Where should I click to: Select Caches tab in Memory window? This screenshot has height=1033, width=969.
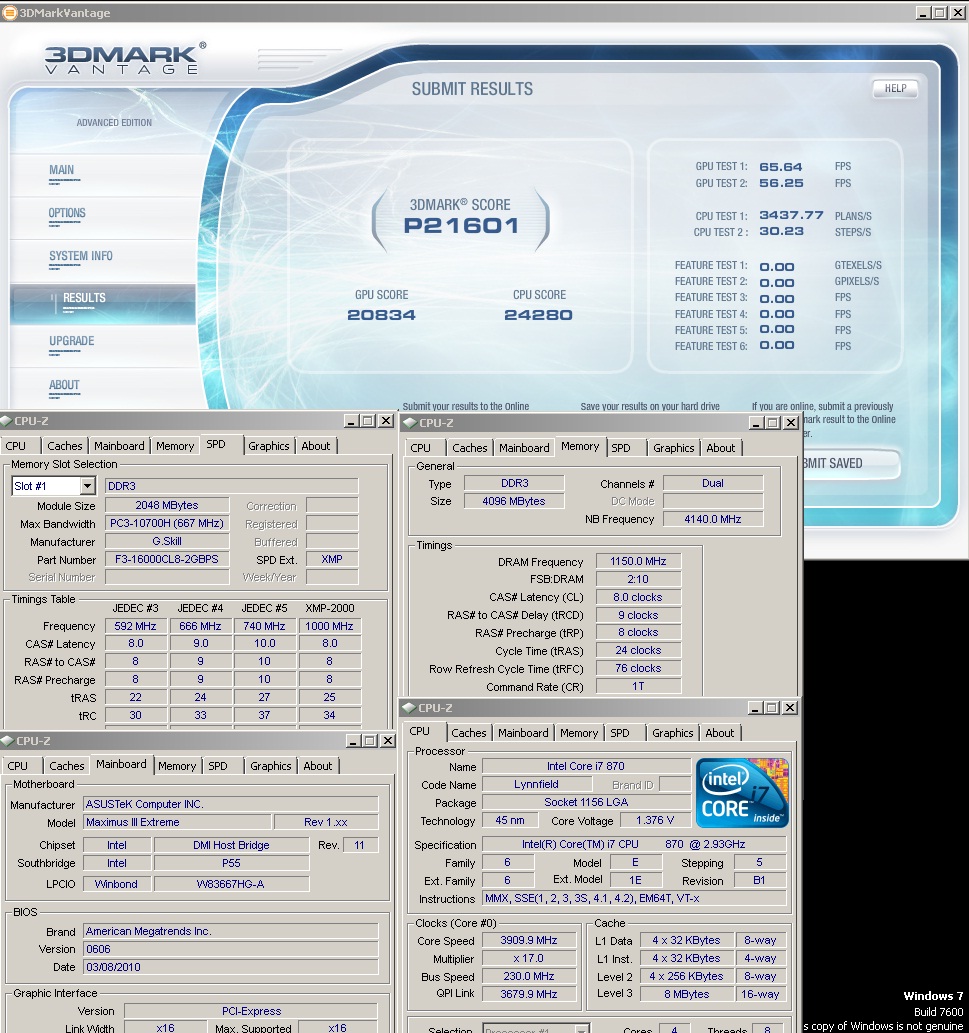470,448
